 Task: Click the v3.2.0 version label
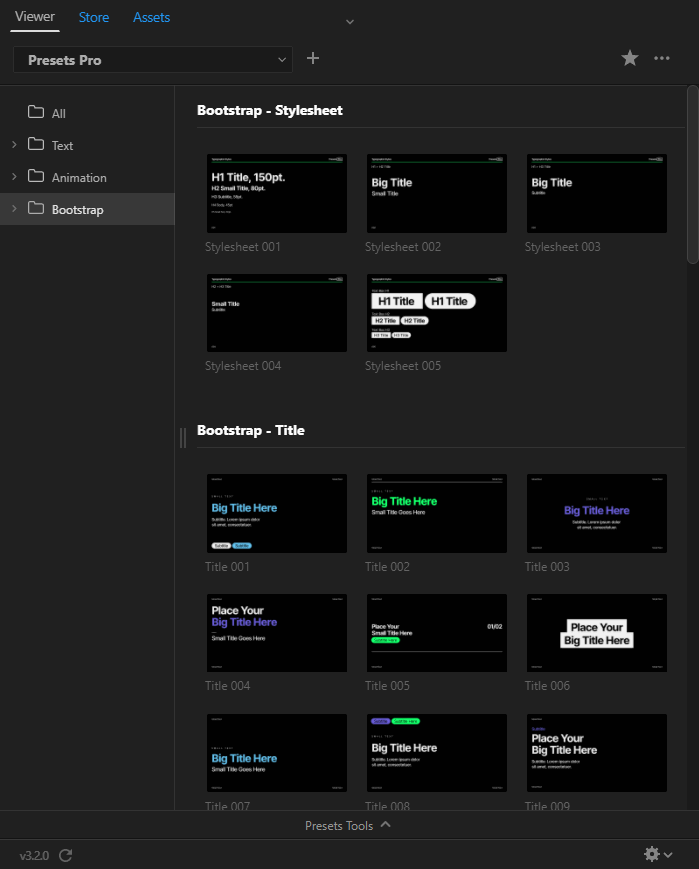coord(34,856)
